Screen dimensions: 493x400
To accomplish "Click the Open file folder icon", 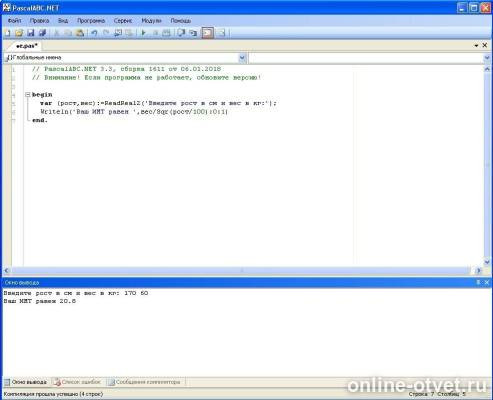I will (19, 33).
